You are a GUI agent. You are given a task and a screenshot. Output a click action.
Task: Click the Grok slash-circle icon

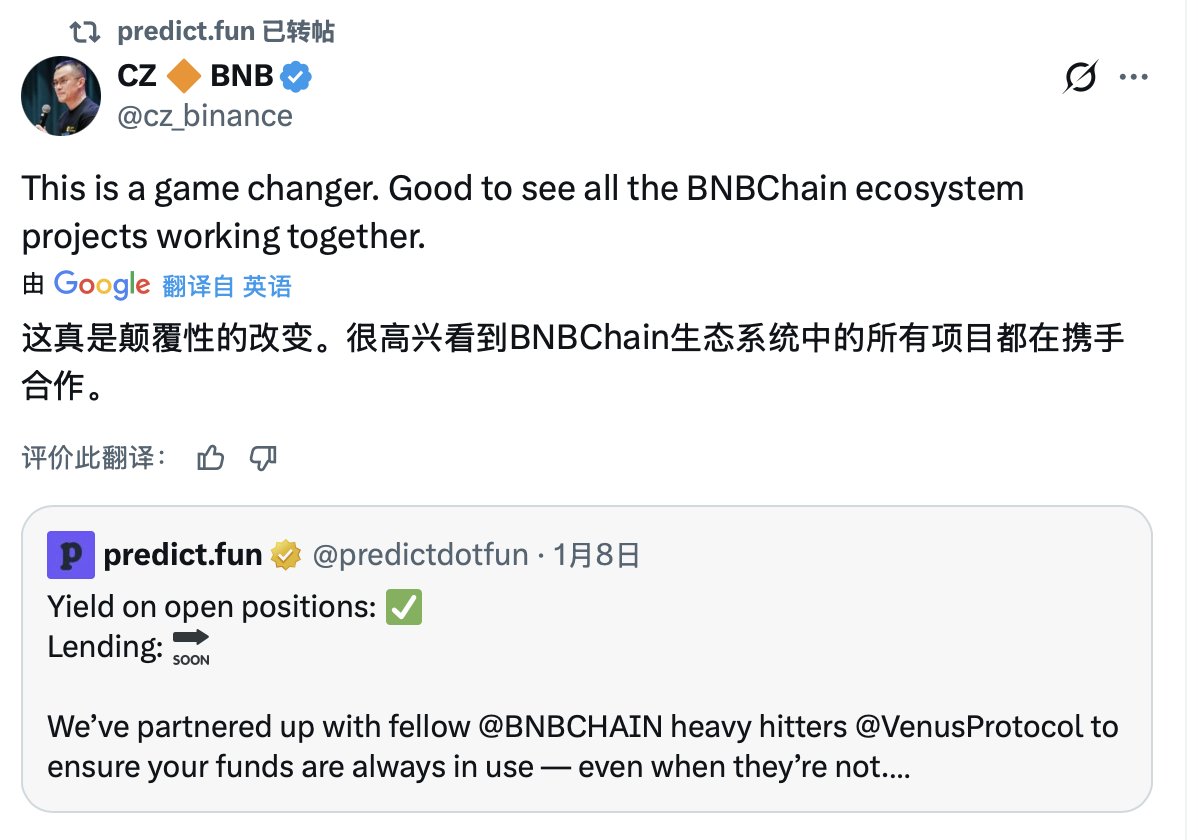pyautogui.click(x=1080, y=77)
